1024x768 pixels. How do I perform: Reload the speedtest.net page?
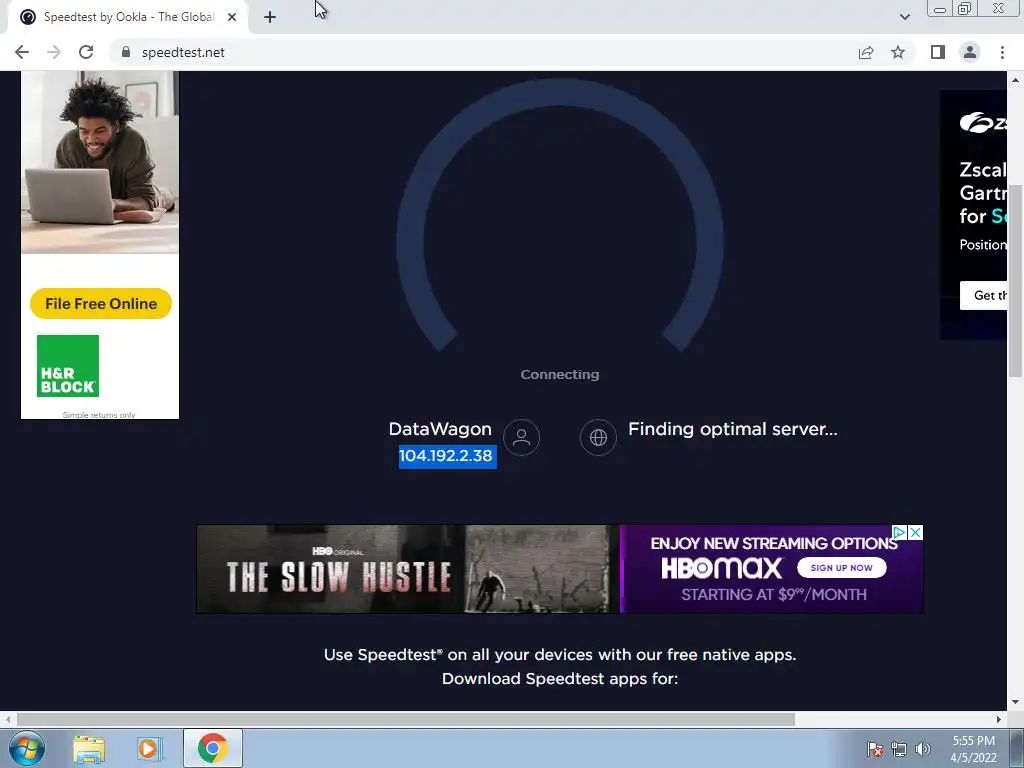click(x=86, y=52)
